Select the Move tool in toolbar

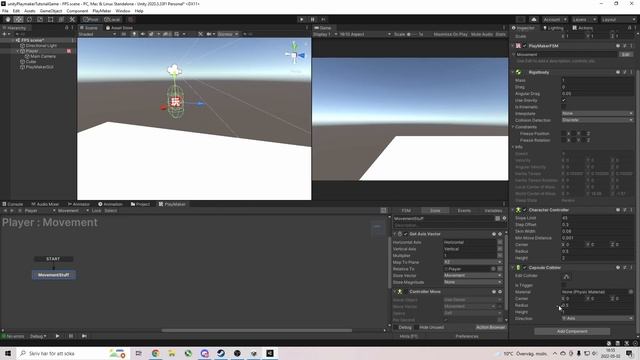coord(18,20)
